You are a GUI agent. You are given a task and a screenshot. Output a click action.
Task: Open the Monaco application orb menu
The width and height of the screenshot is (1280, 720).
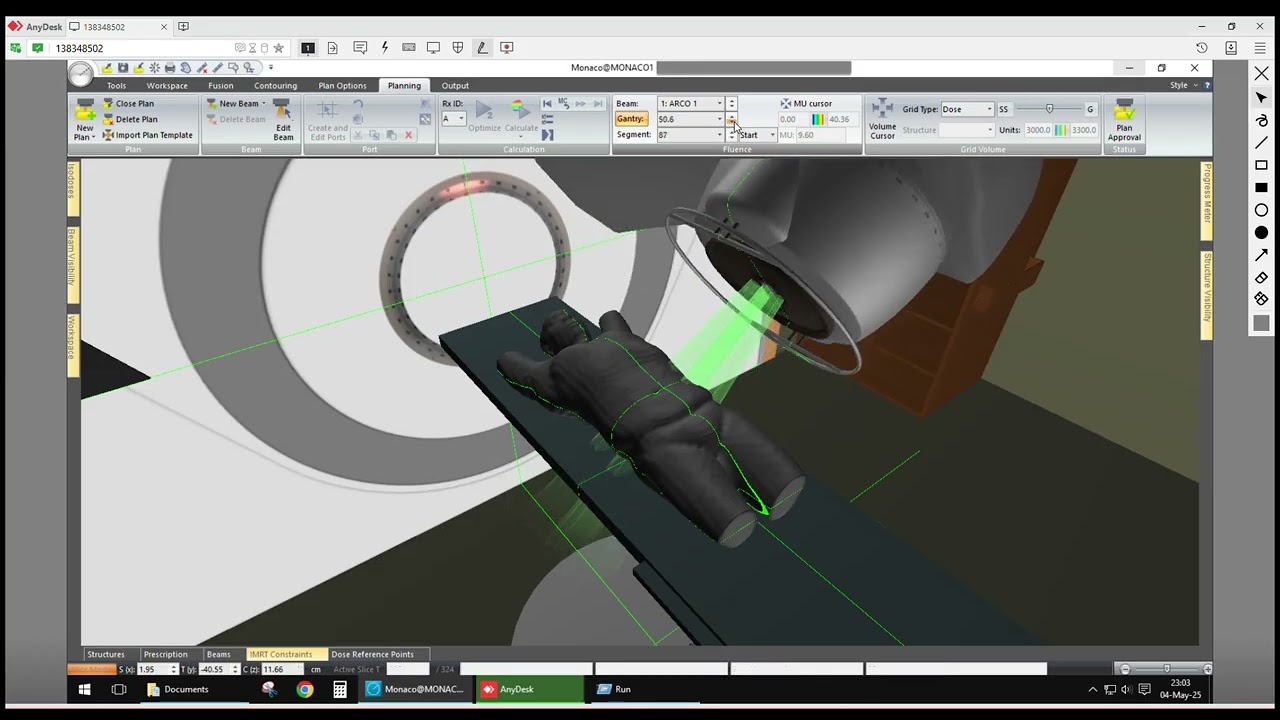pos(81,73)
